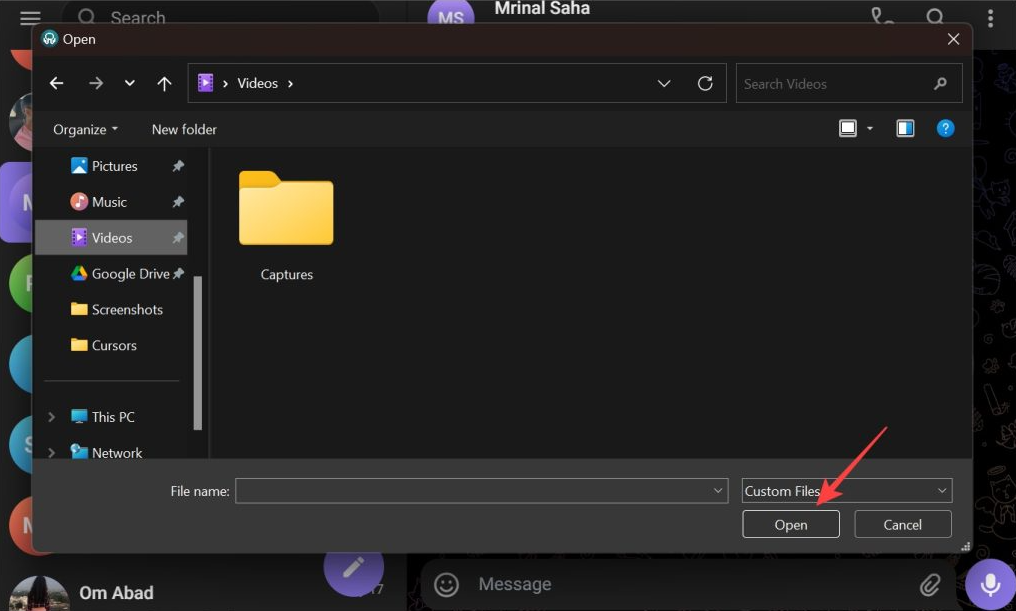This screenshot has height=611, width=1016.
Task: Open the blue help icon
Action: [945, 128]
